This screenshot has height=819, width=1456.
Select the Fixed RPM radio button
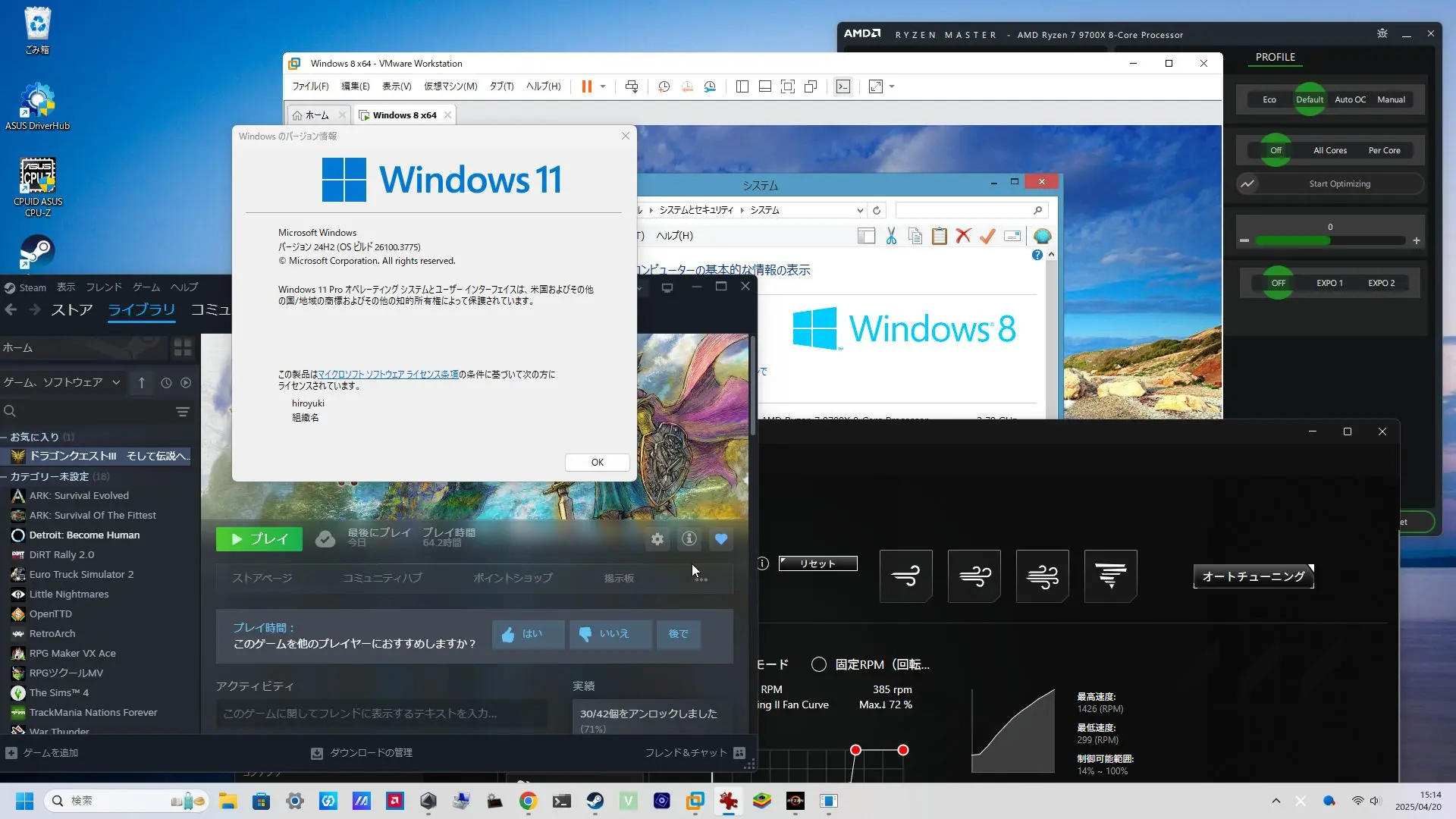pyautogui.click(x=819, y=664)
